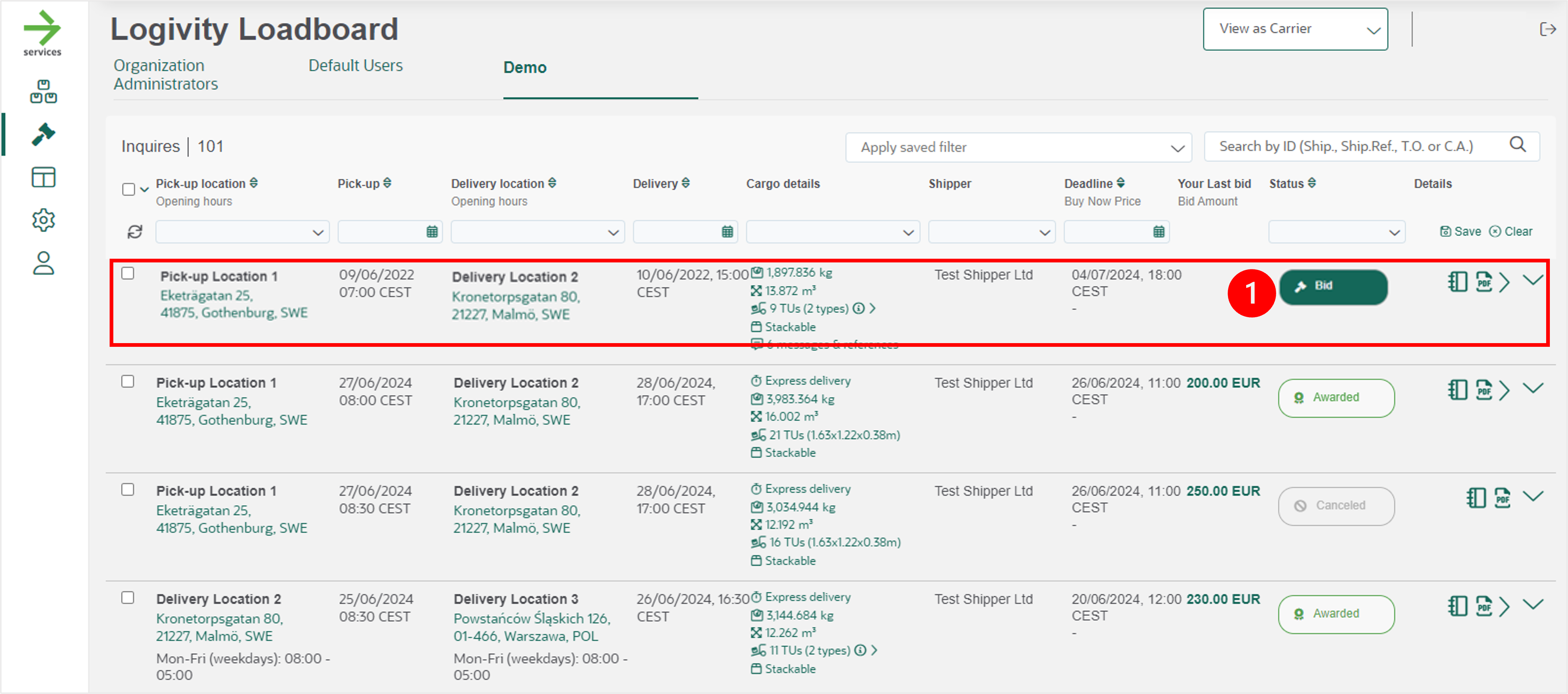The height and width of the screenshot is (694, 1568).
Task: Expand the 230.00 EUR Awarded row
Action: click(x=1533, y=604)
